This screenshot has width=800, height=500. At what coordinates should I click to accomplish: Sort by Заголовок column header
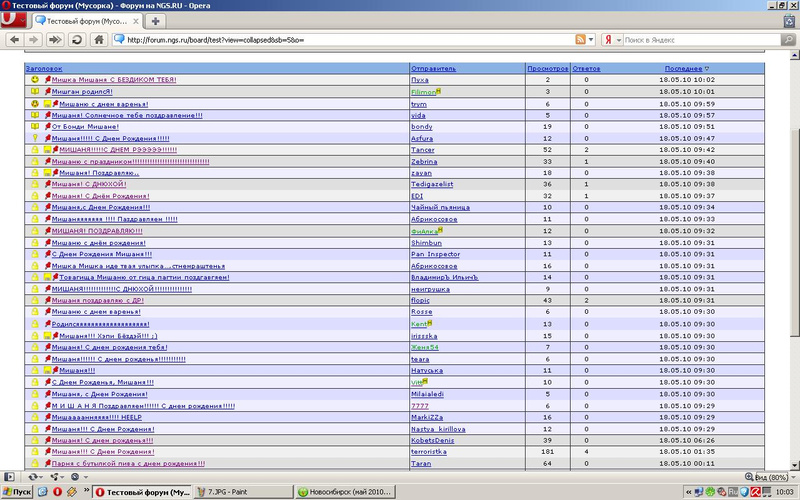[44, 68]
